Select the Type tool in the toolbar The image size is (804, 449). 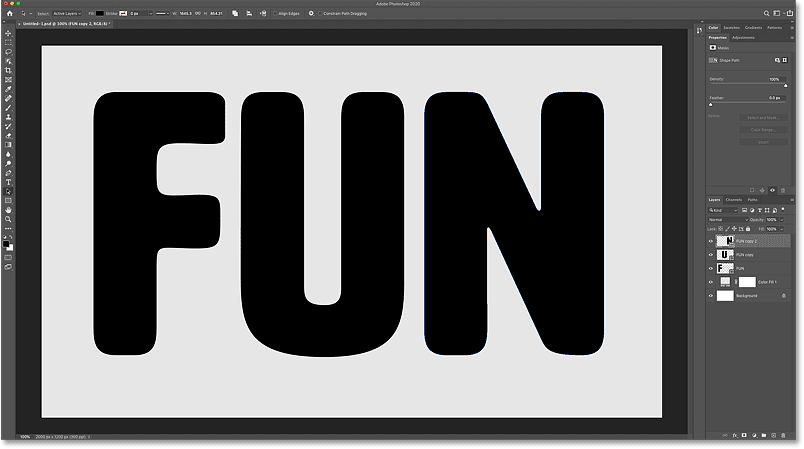pyautogui.click(x=8, y=182)
